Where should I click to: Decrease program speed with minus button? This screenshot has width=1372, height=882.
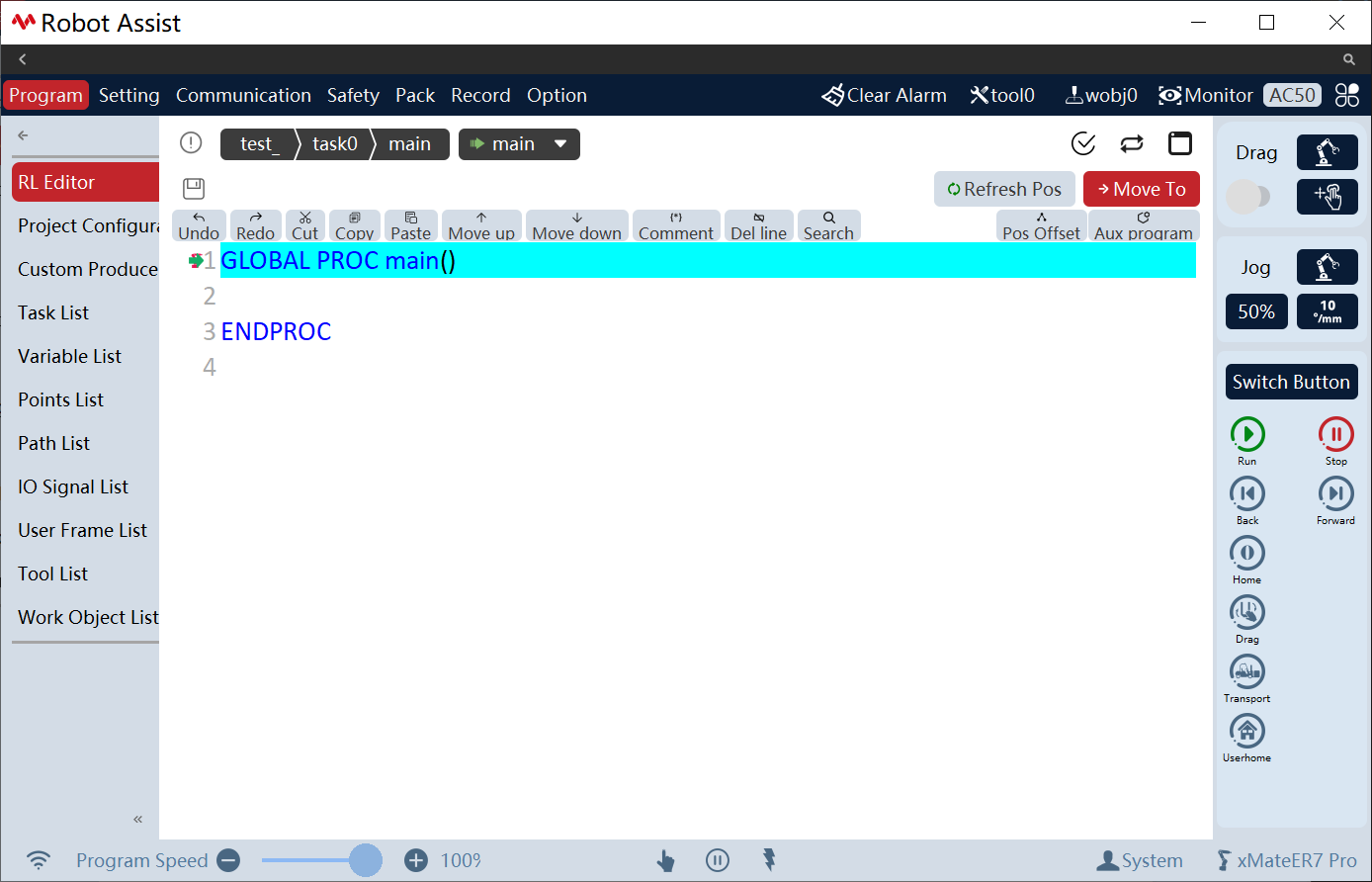(228, 860)
